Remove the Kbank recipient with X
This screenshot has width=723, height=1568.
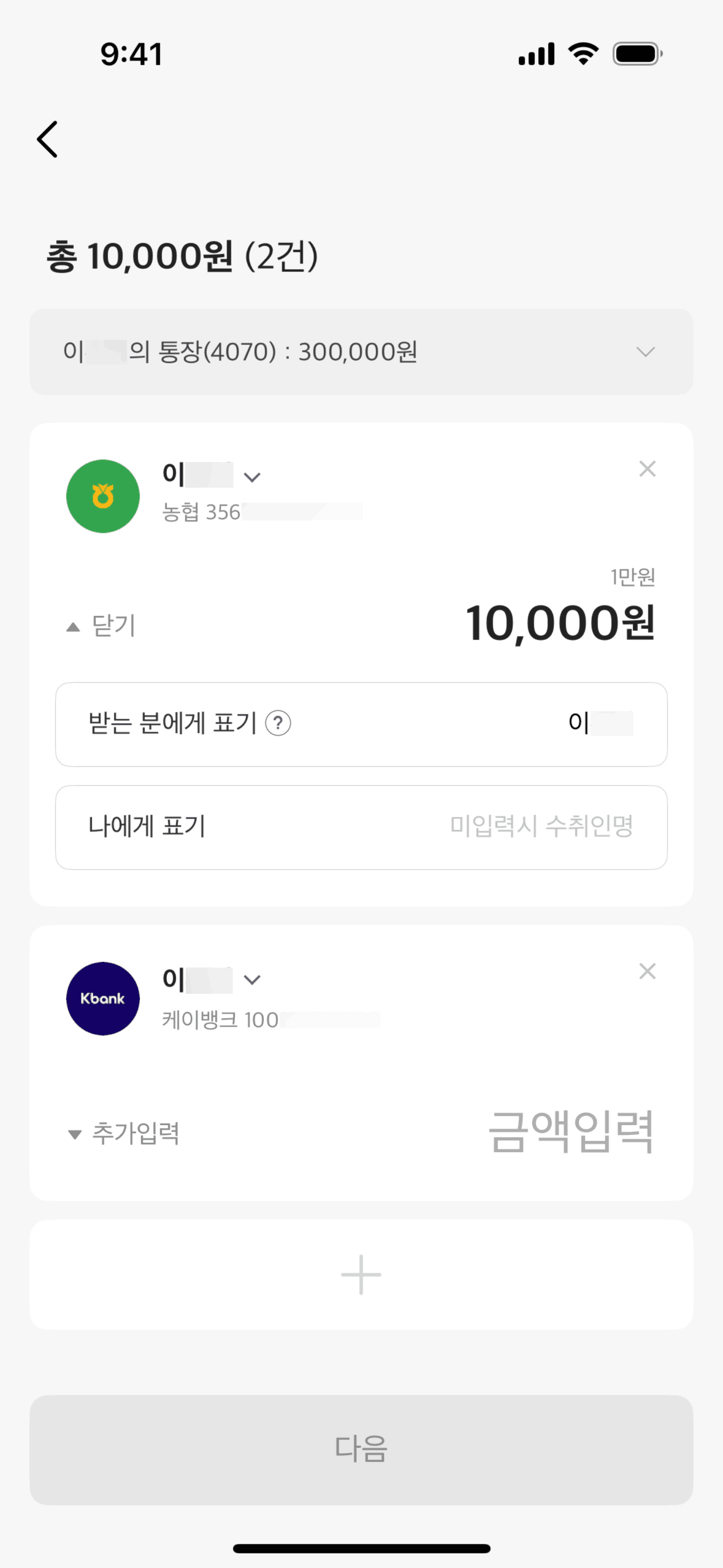[x=647, y=971]
